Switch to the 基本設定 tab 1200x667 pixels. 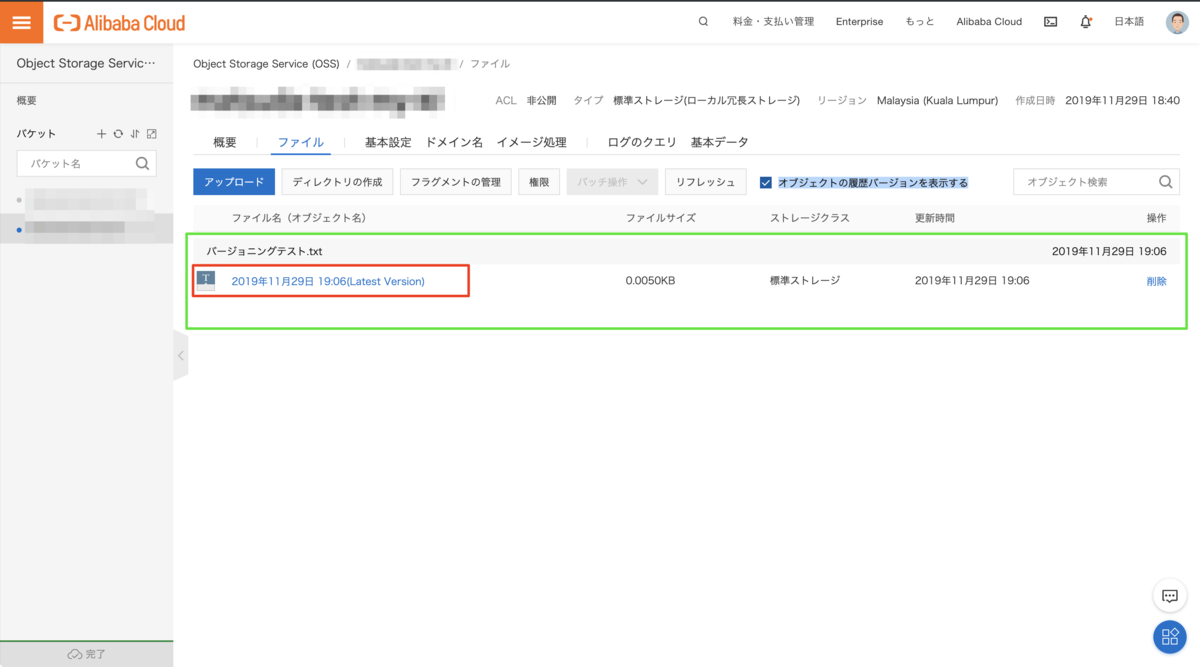(x=388, y=142)
